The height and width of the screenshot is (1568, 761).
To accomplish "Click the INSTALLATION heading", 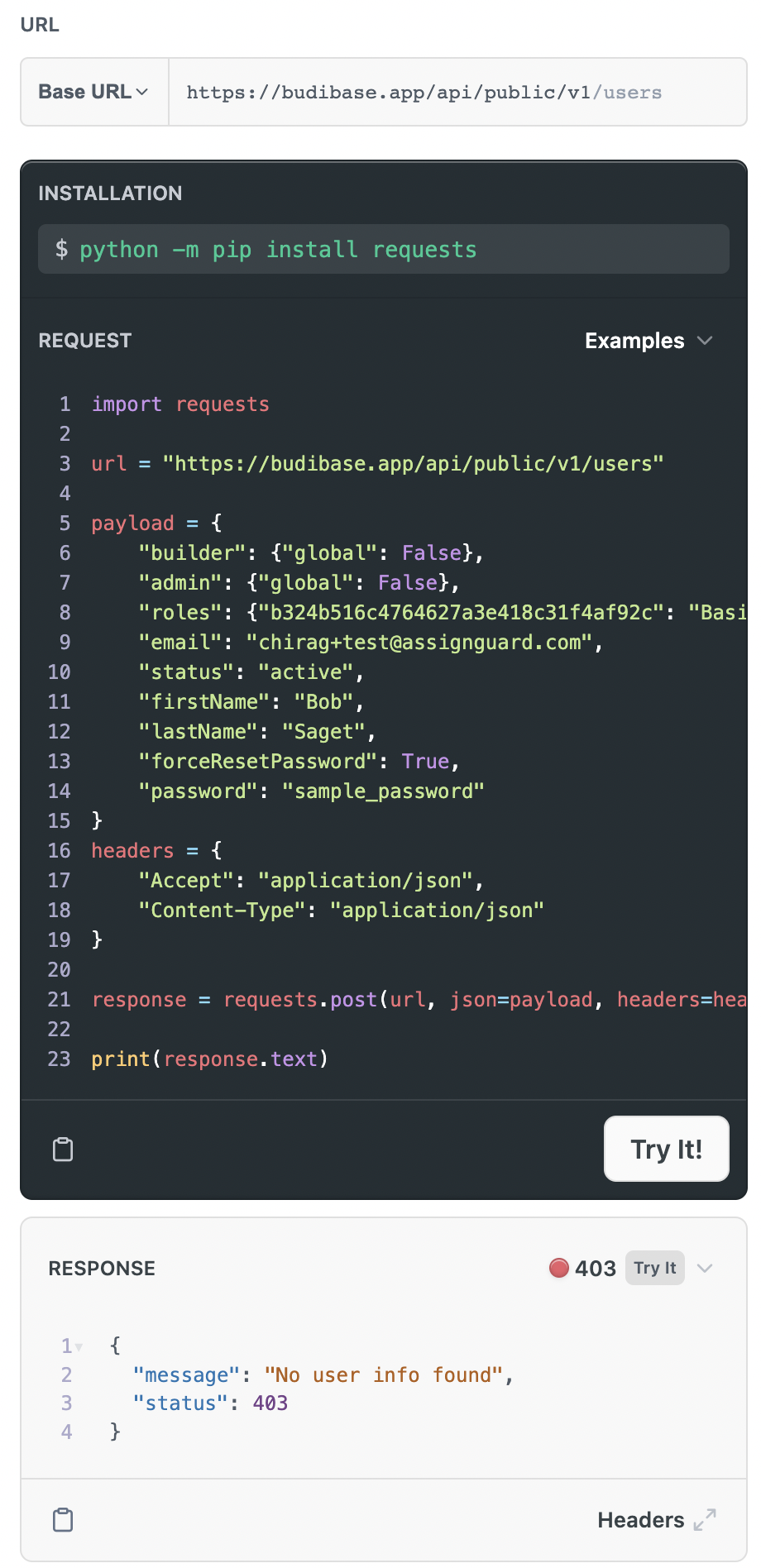I will [110, 194].
